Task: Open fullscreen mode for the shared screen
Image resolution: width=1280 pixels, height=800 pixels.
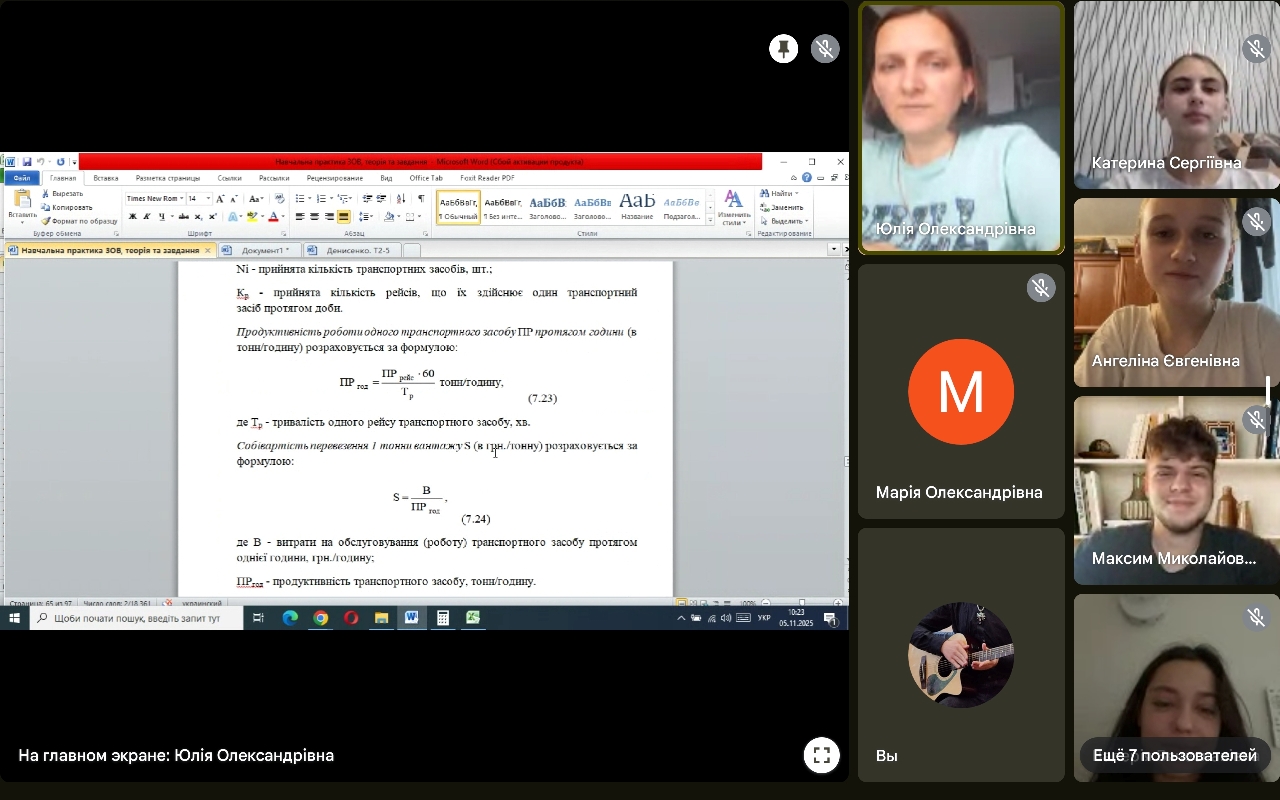Action: tap(821, 756)
